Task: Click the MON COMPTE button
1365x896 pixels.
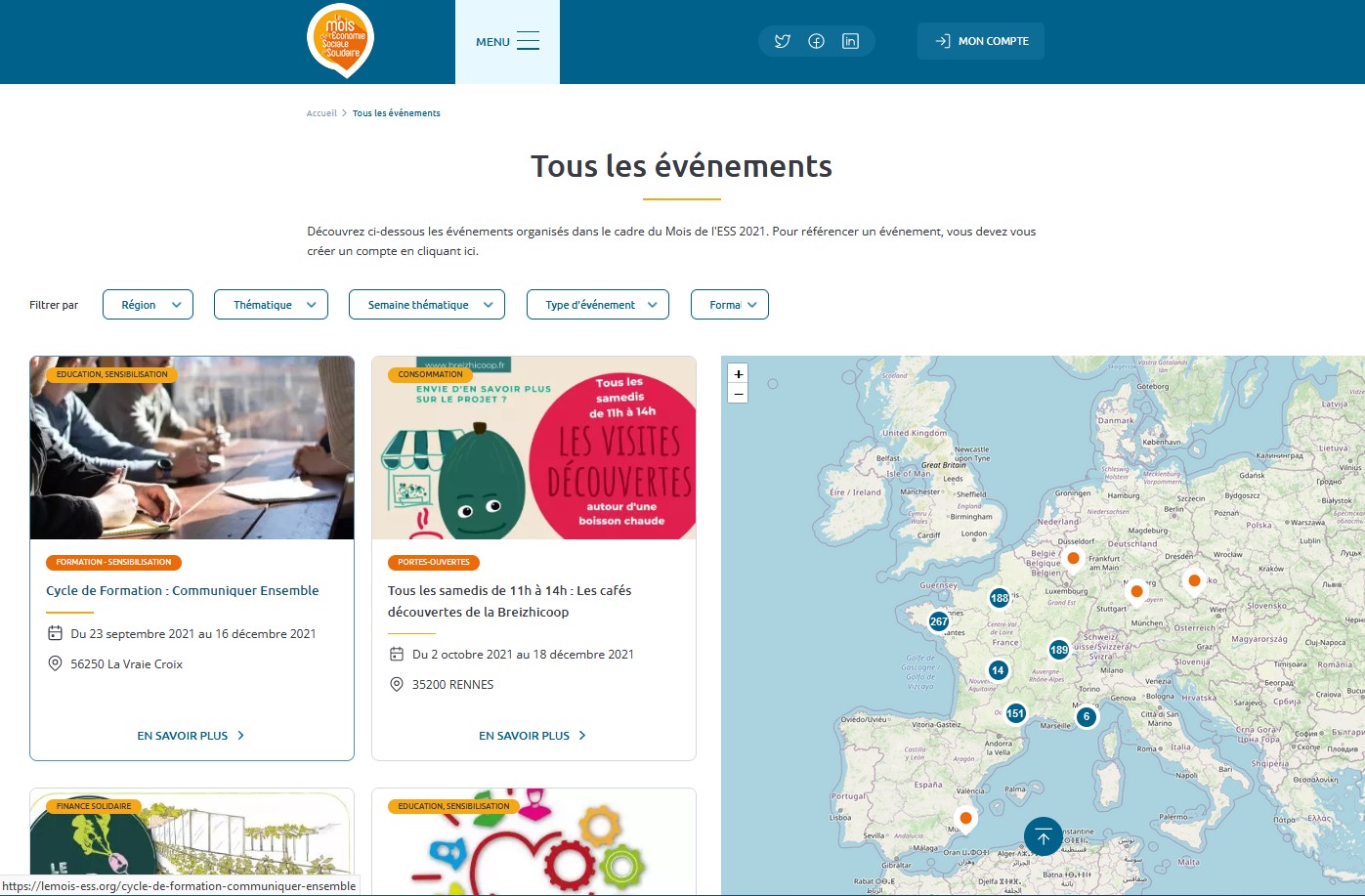Action: (981, 41)
